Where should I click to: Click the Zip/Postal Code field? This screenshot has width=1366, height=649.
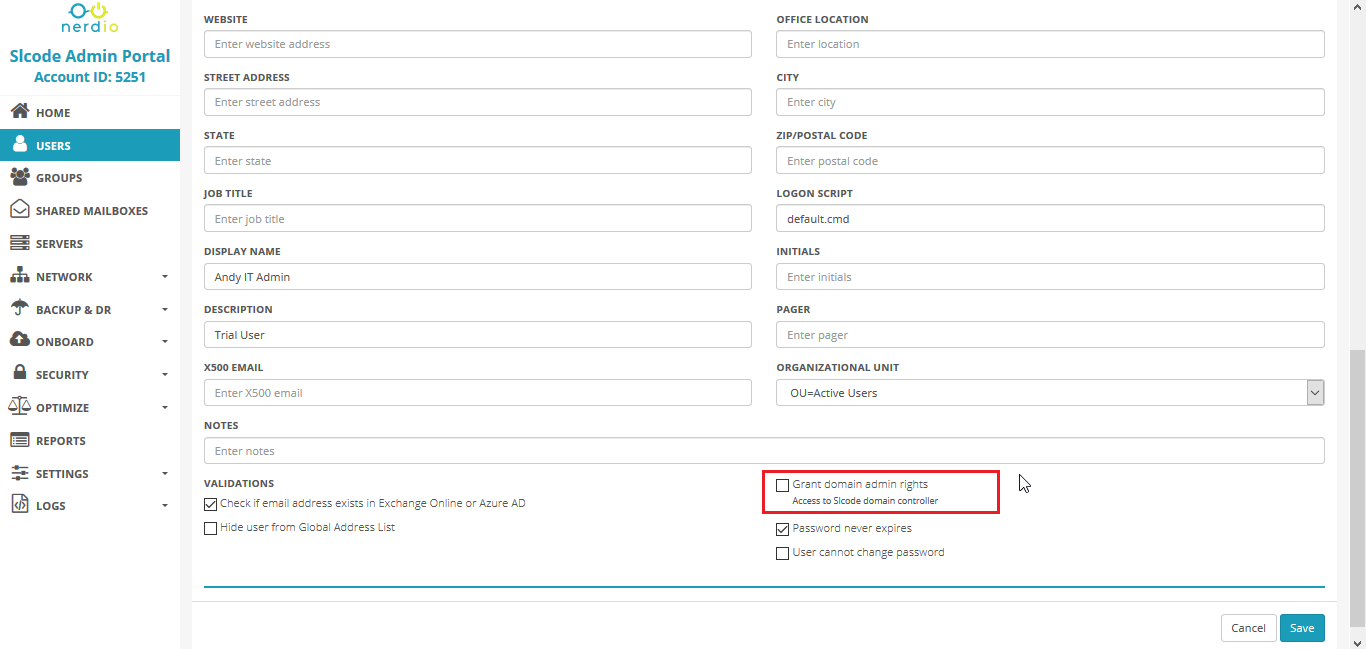point(1050,161)
